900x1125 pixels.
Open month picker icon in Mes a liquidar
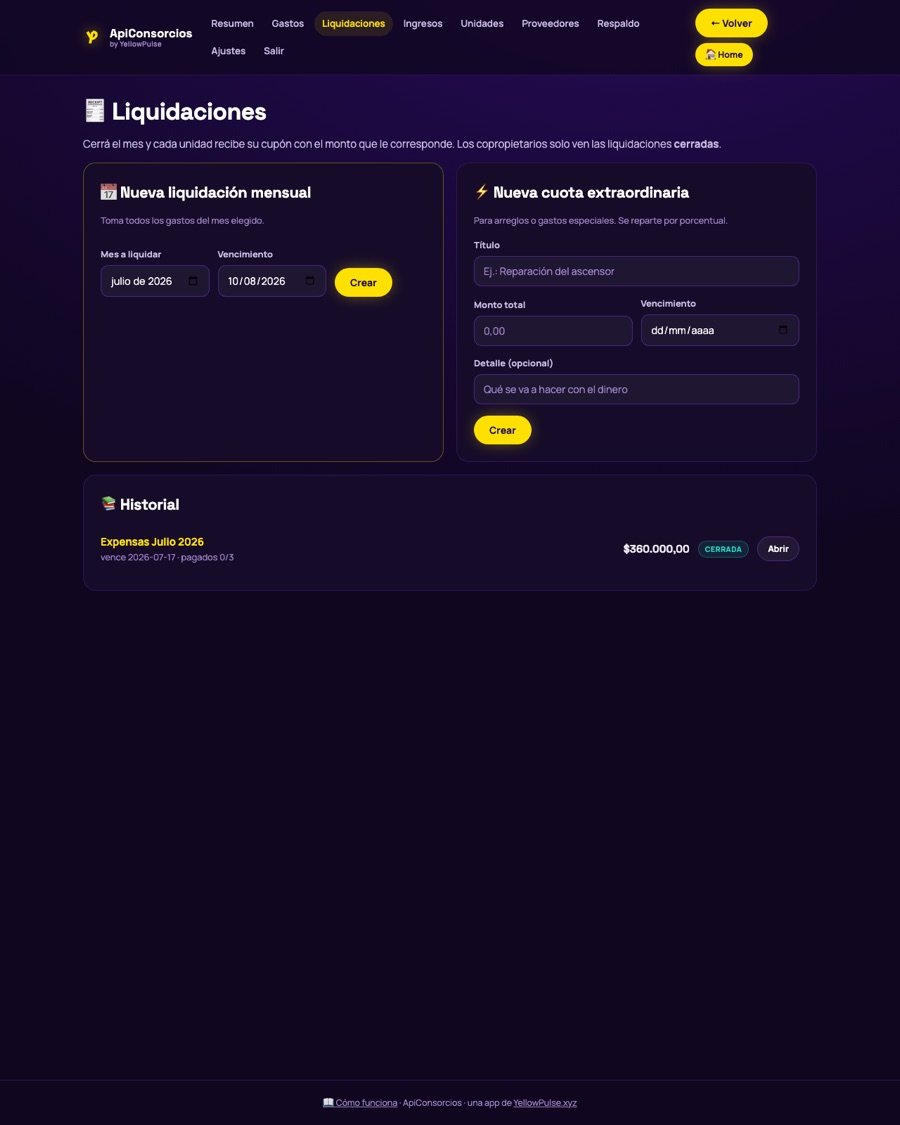point(193,281)
